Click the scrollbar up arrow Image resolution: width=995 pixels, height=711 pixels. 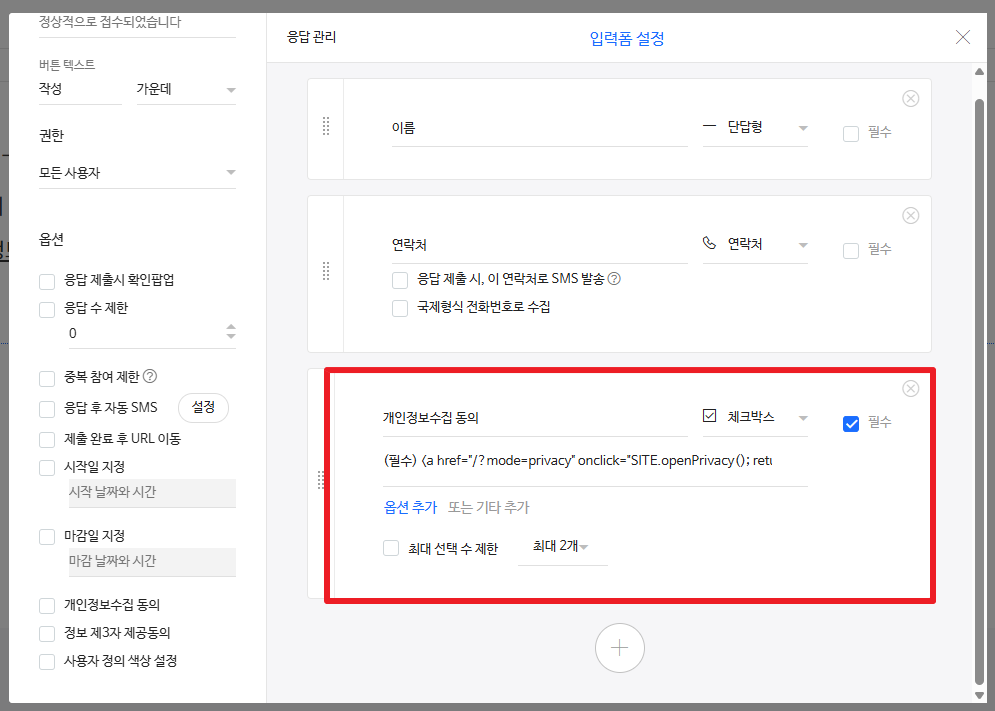point(979,72)
